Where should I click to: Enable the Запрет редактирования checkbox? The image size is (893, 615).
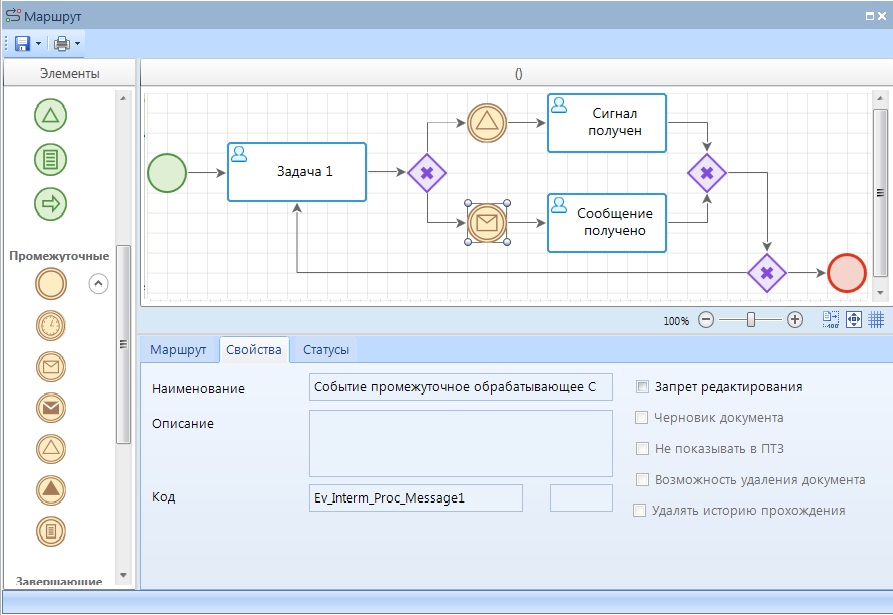643,387
